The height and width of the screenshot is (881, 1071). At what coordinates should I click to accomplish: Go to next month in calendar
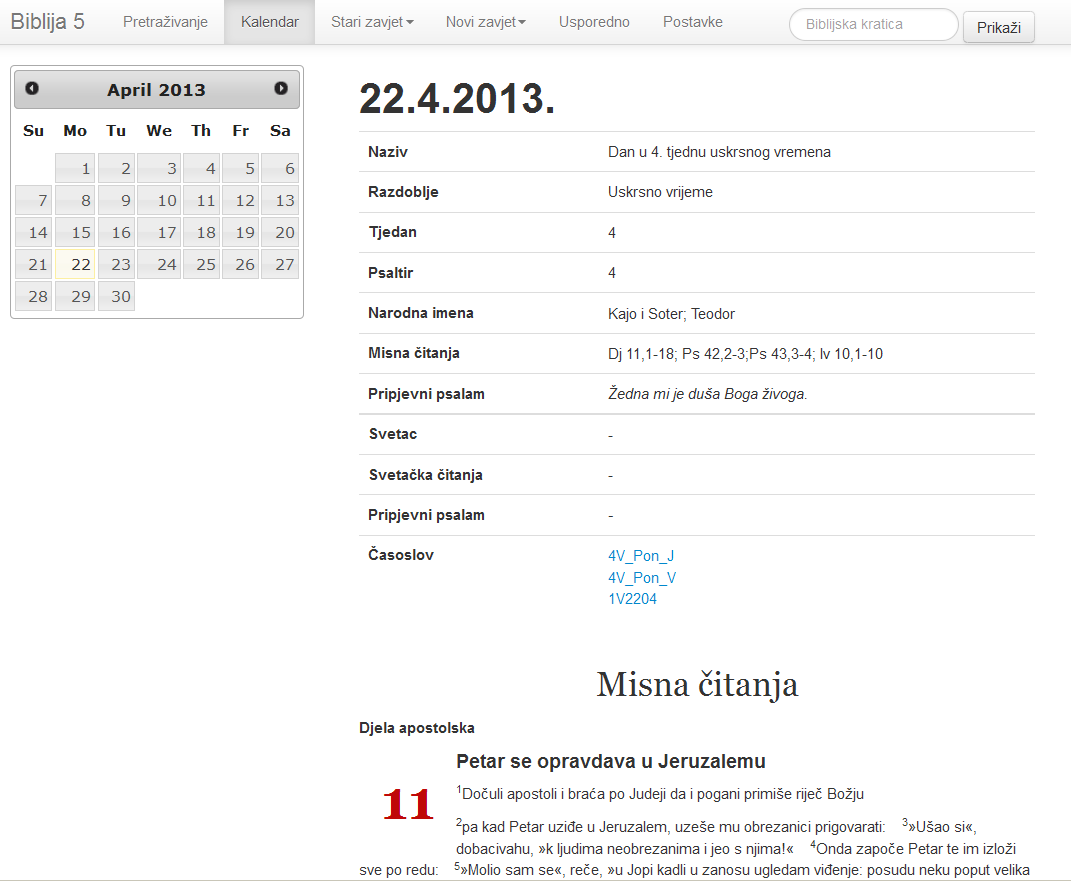[x=281, y=89]
